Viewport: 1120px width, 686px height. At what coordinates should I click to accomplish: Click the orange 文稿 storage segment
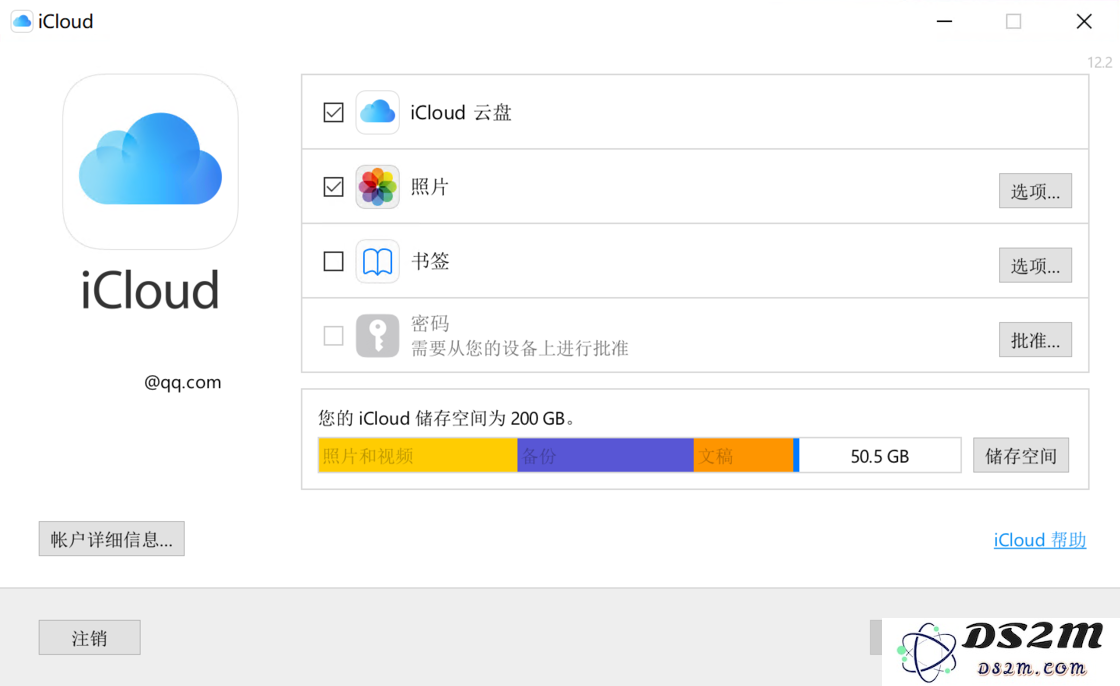pos(744,455)
